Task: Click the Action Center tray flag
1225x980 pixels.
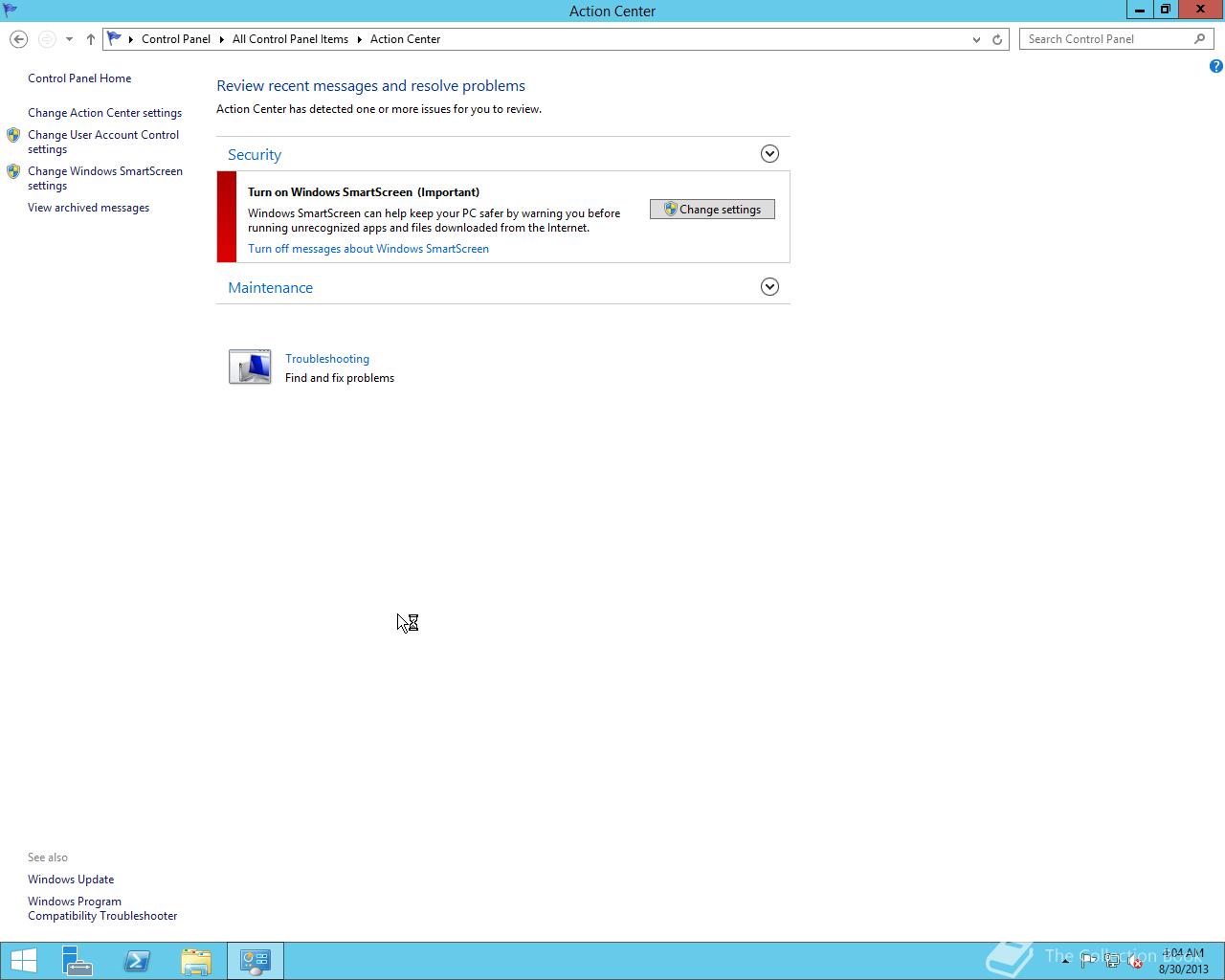Action: point(1088,961)
